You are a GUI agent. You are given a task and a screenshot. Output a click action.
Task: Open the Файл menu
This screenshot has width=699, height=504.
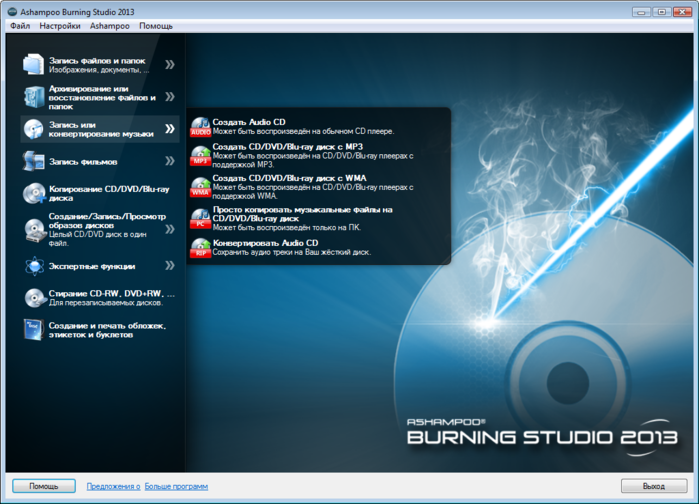pos(20,26)
